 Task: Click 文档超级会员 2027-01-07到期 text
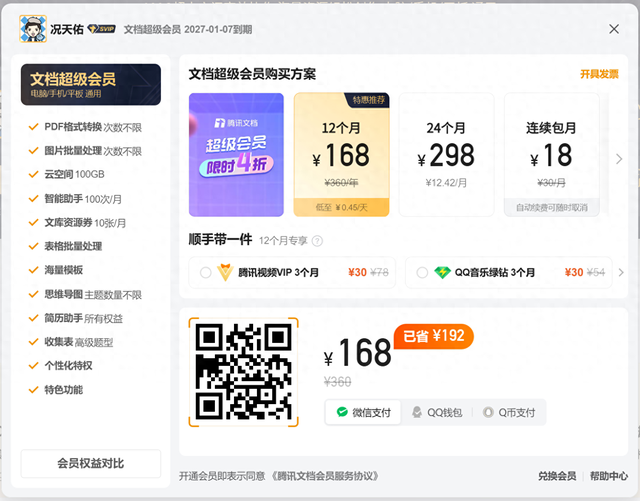[x=188, y=29]
